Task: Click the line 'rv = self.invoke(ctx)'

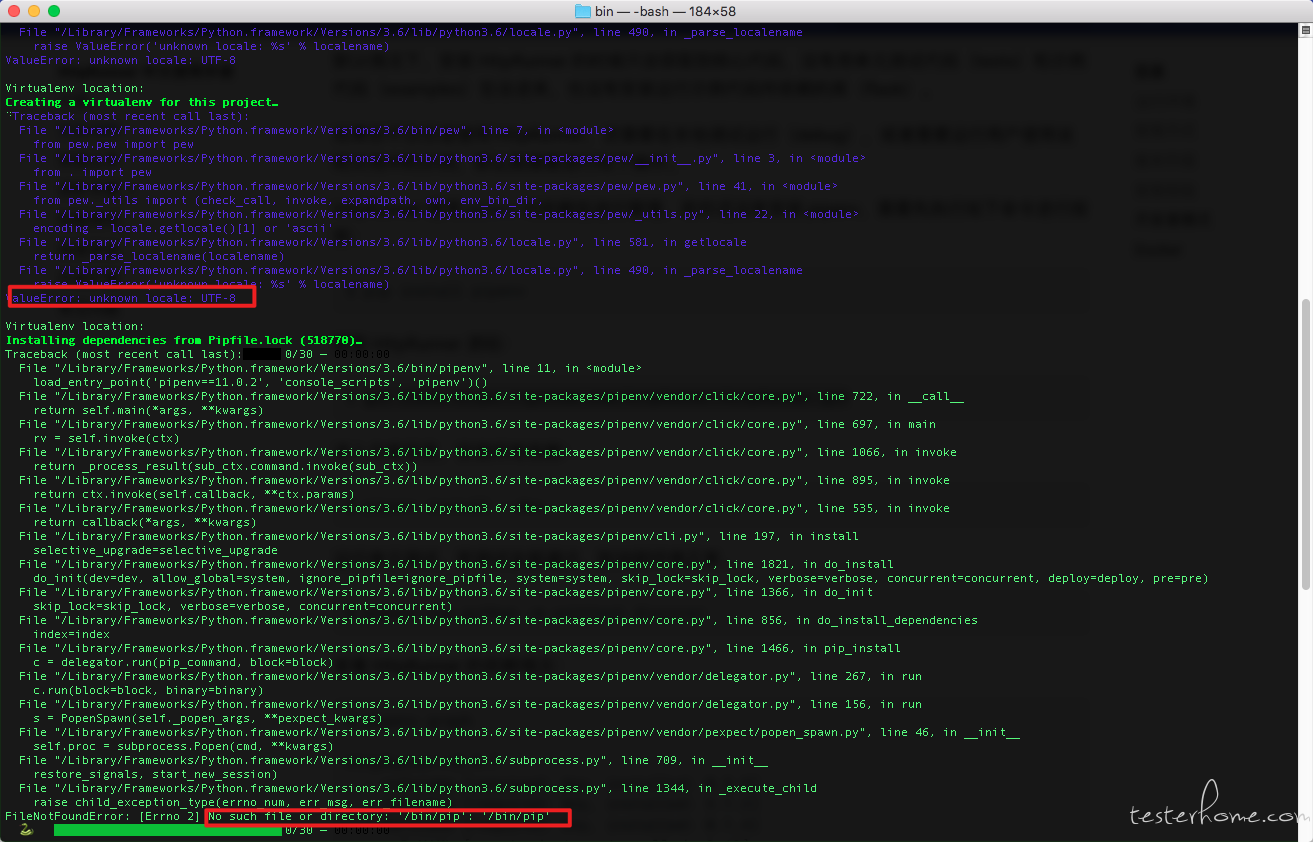Action: pos(107,438)
